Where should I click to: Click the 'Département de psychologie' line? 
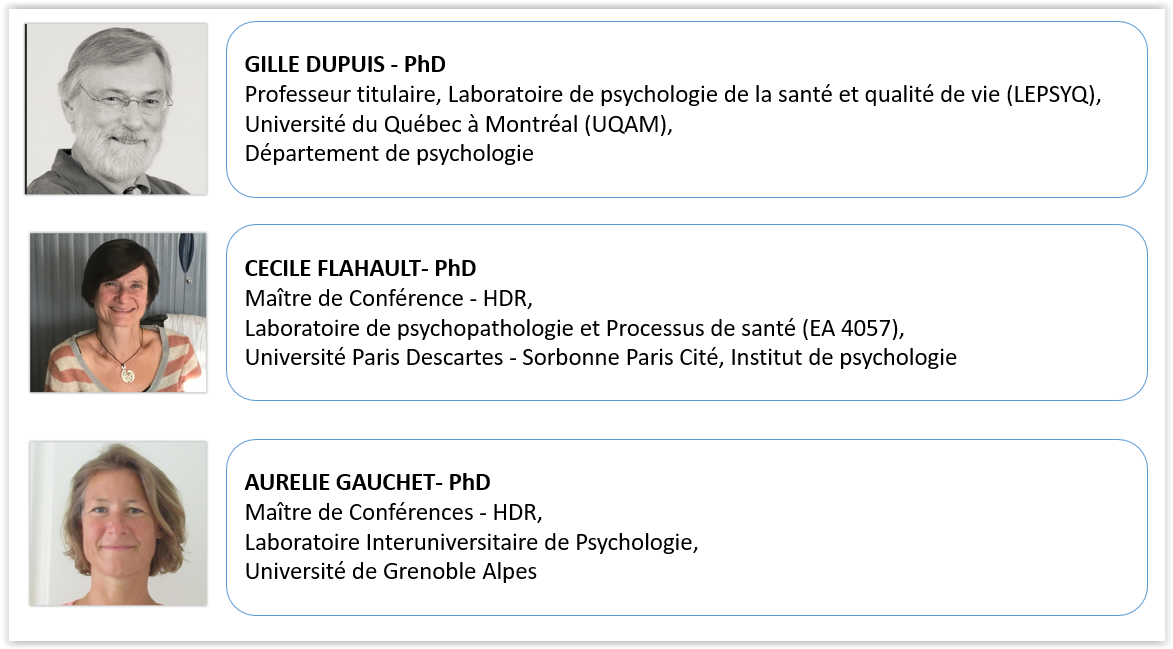[389, 154]
